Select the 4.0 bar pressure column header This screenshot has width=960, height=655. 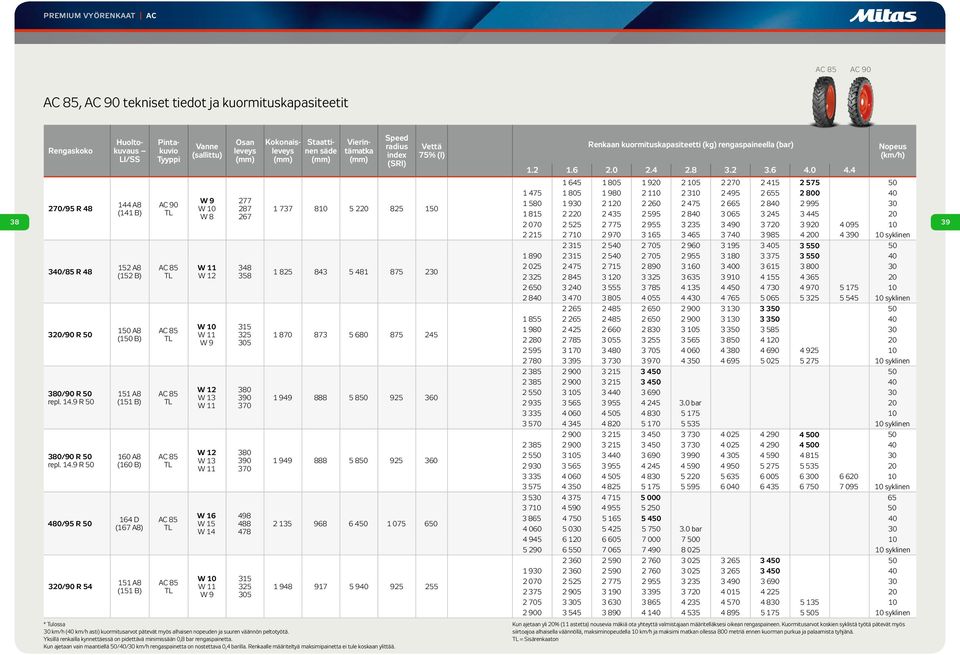[x=809, y=170]
